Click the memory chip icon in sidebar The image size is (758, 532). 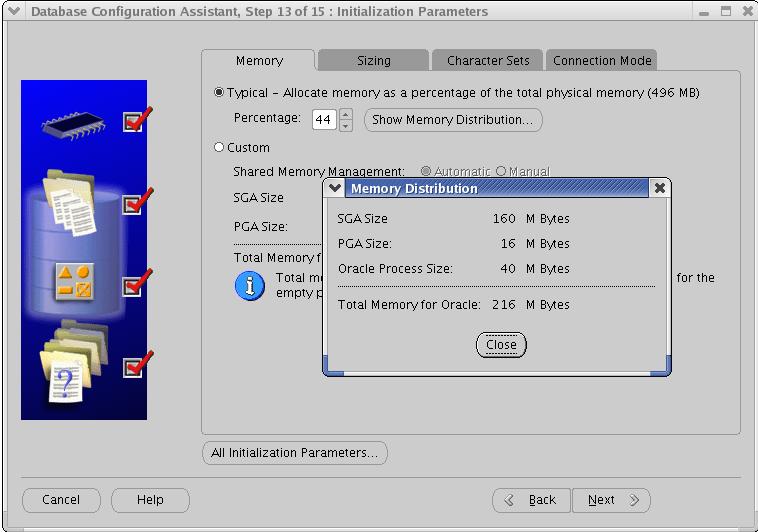pos(73,123)
